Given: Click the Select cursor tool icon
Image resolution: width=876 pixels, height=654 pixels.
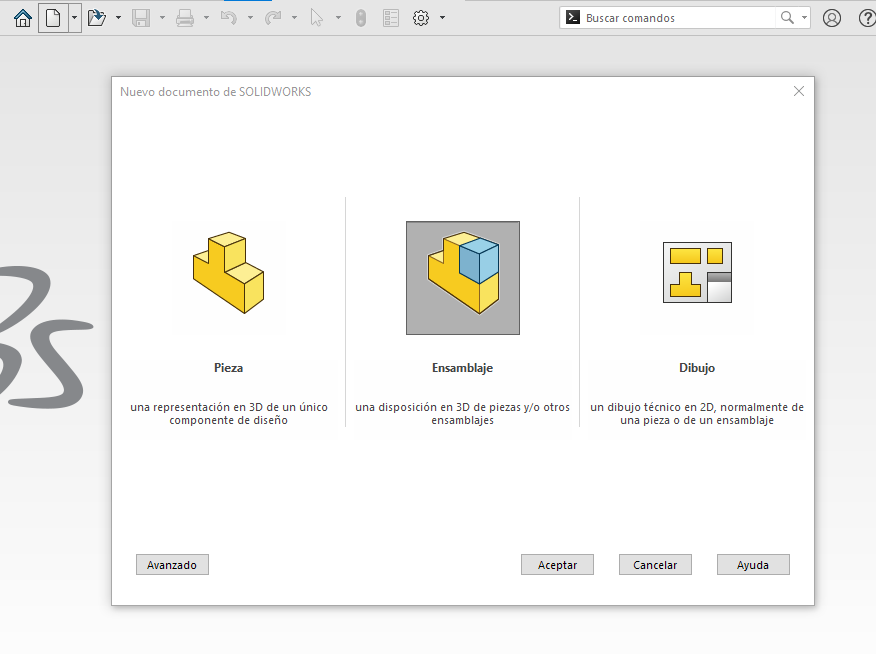Looking at the screenshot, I should 317,18.
